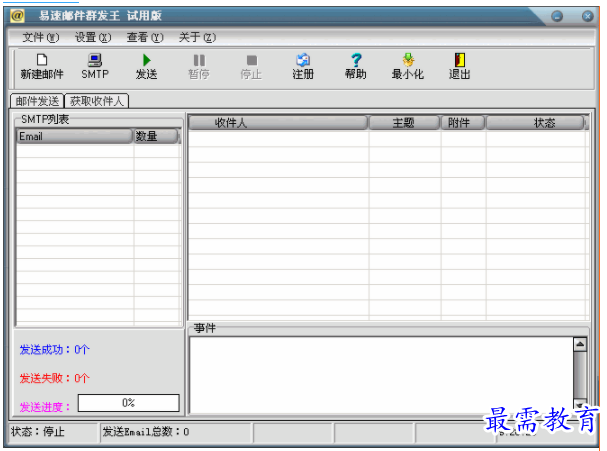This screenshot has width=607, height=451.
Task: Click the 数量 column header
Action: click(x=156, y=136)
